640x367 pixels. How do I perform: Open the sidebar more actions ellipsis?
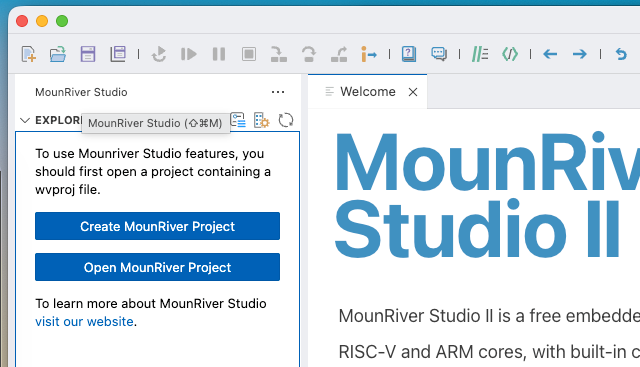pyautogui.click(x=278, y=92)
